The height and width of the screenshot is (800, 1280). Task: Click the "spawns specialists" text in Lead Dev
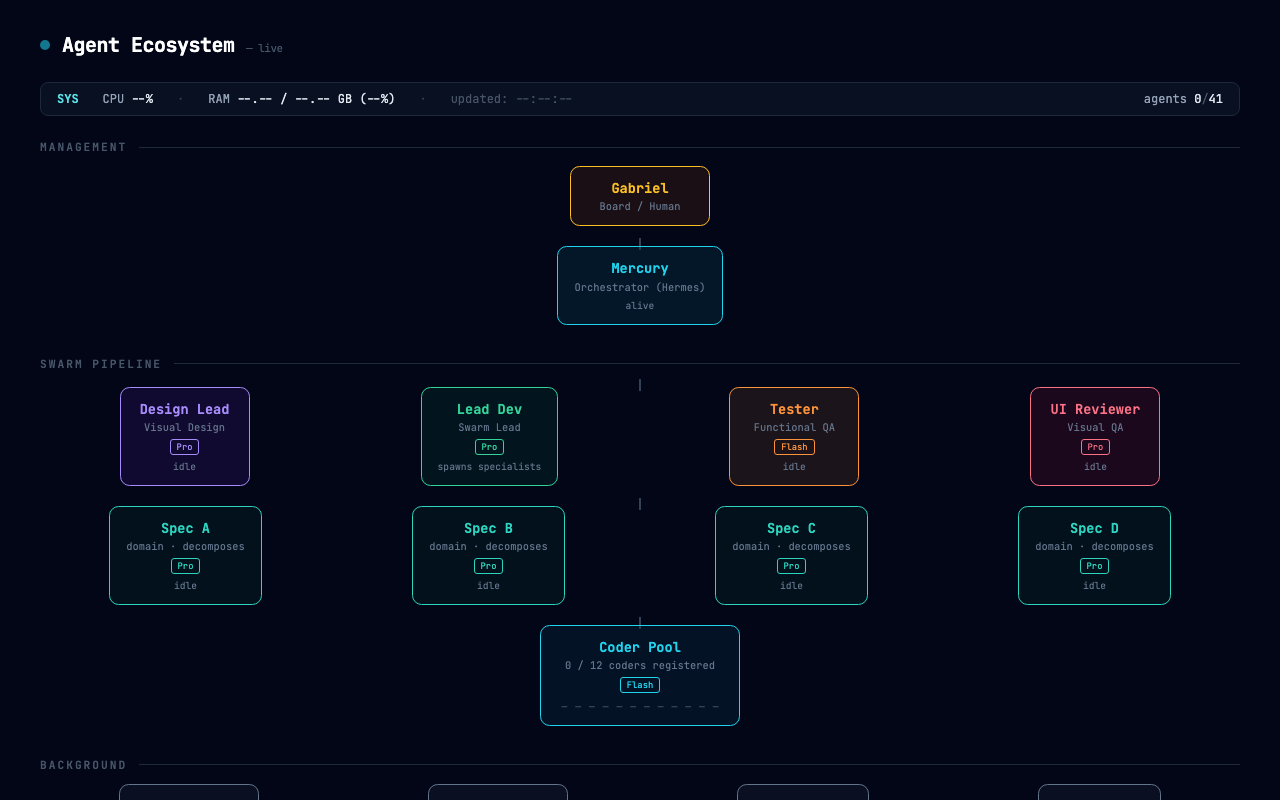[489, 467]
